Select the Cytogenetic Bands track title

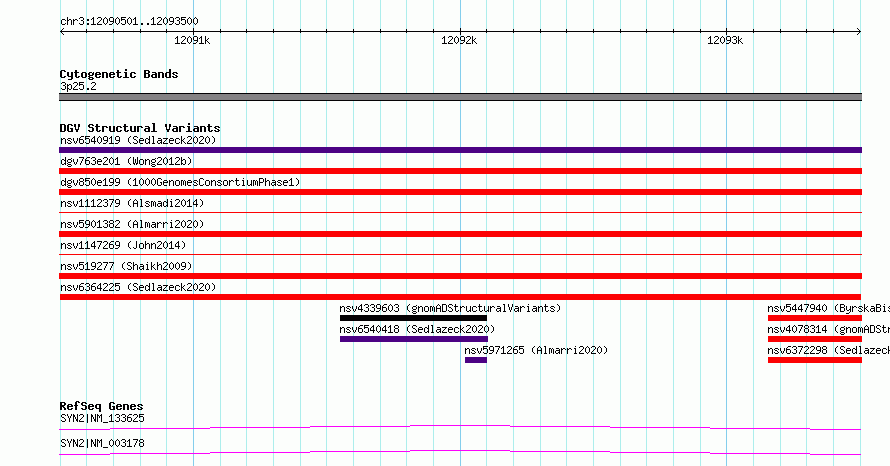click(119, 74)
